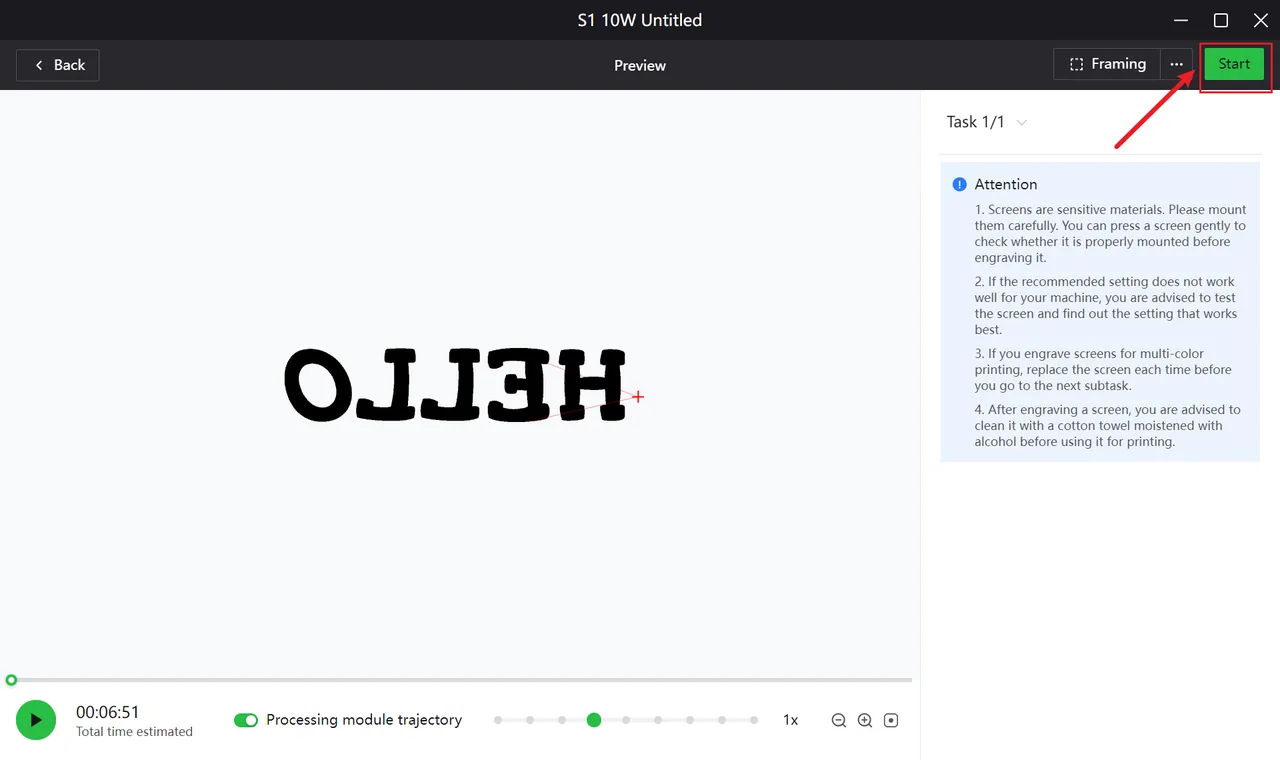
Task: Play the processing preview simulation
Action: pos(36,720)
